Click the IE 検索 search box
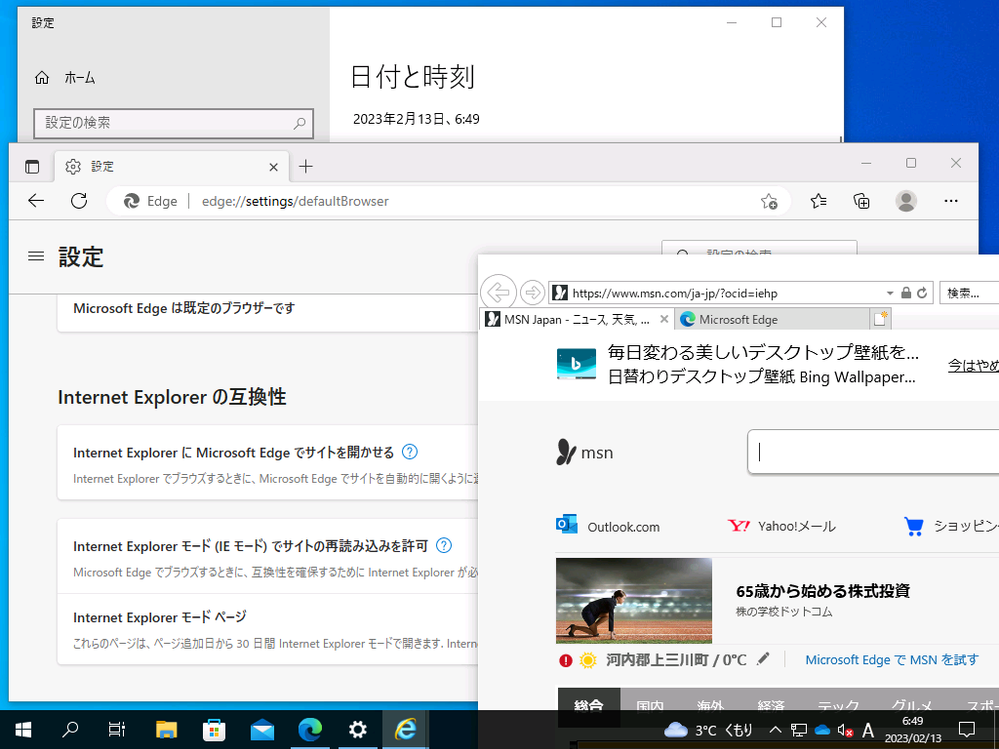Screen dimensions: 999x749 (x=969, y=293)
